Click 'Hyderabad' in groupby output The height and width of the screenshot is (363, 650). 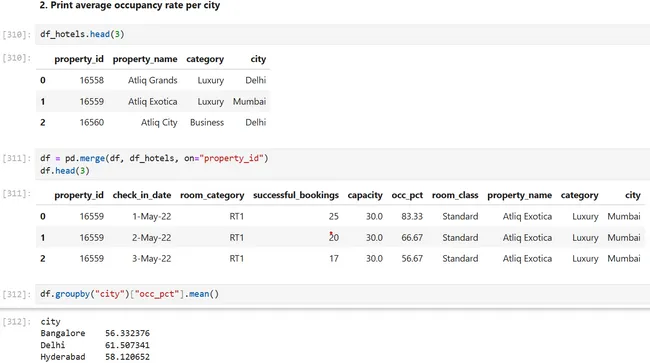pyautogui.click(x=63, y=357)
